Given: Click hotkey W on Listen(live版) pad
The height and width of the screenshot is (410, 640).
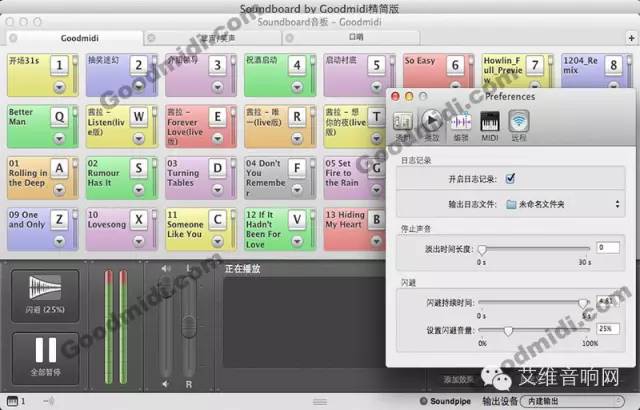Looking at the screenshot, I should (139, 117).
